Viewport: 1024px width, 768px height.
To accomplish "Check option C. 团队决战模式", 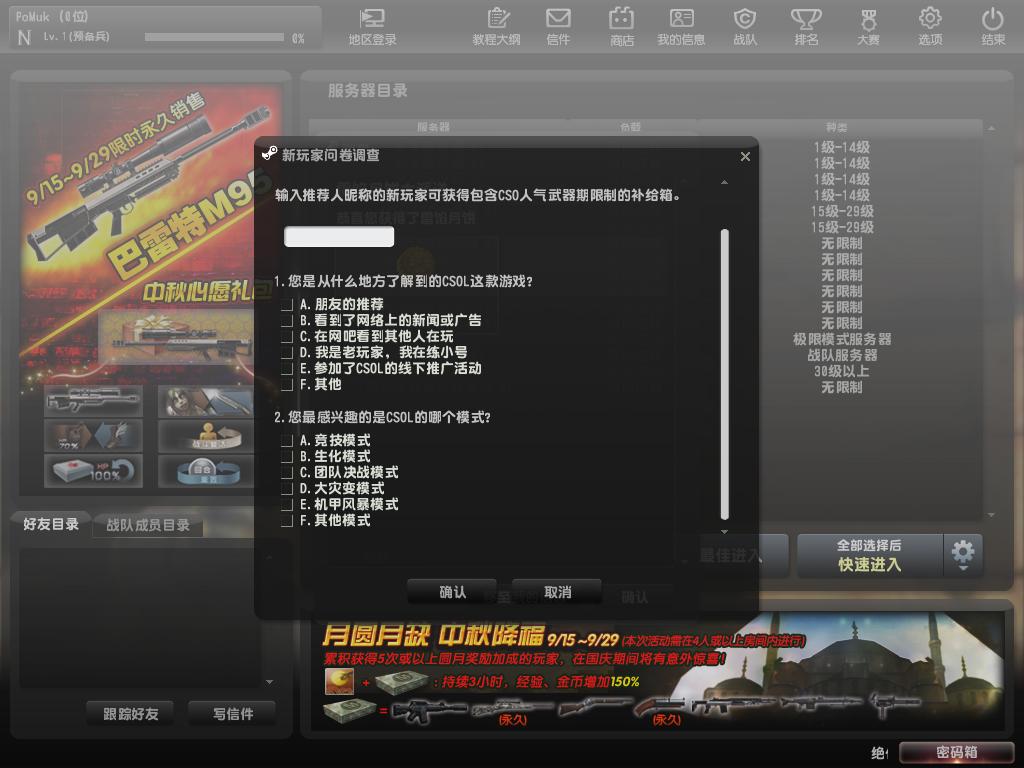I will tap(286, 472).
